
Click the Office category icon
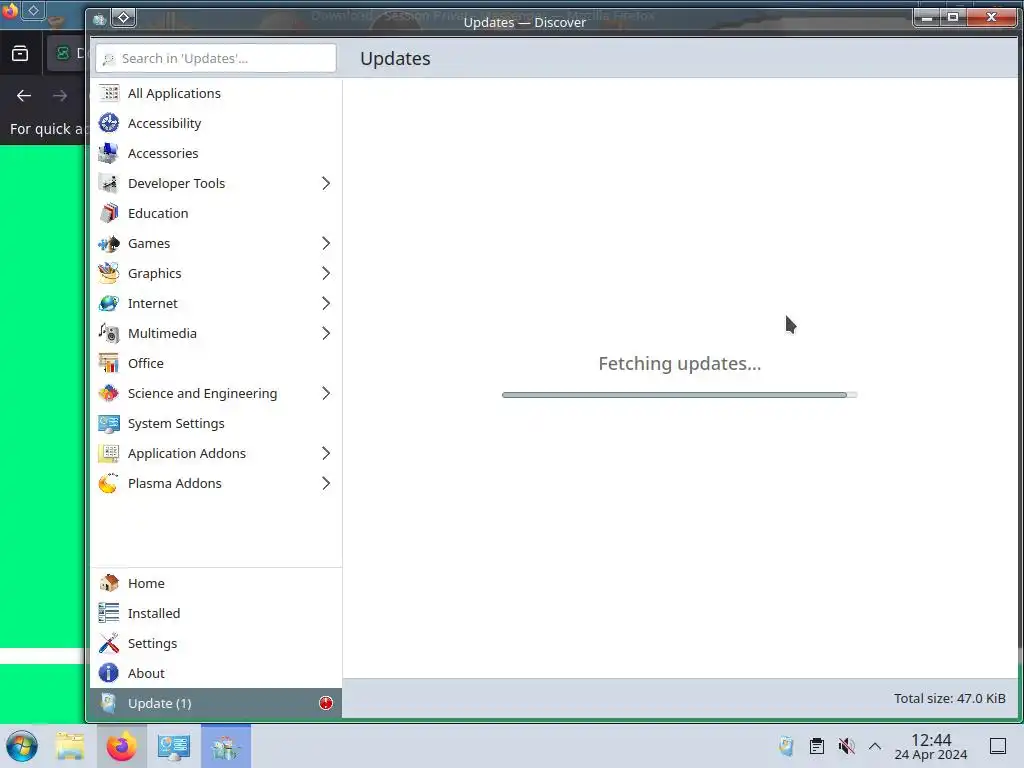coord(108,364)
